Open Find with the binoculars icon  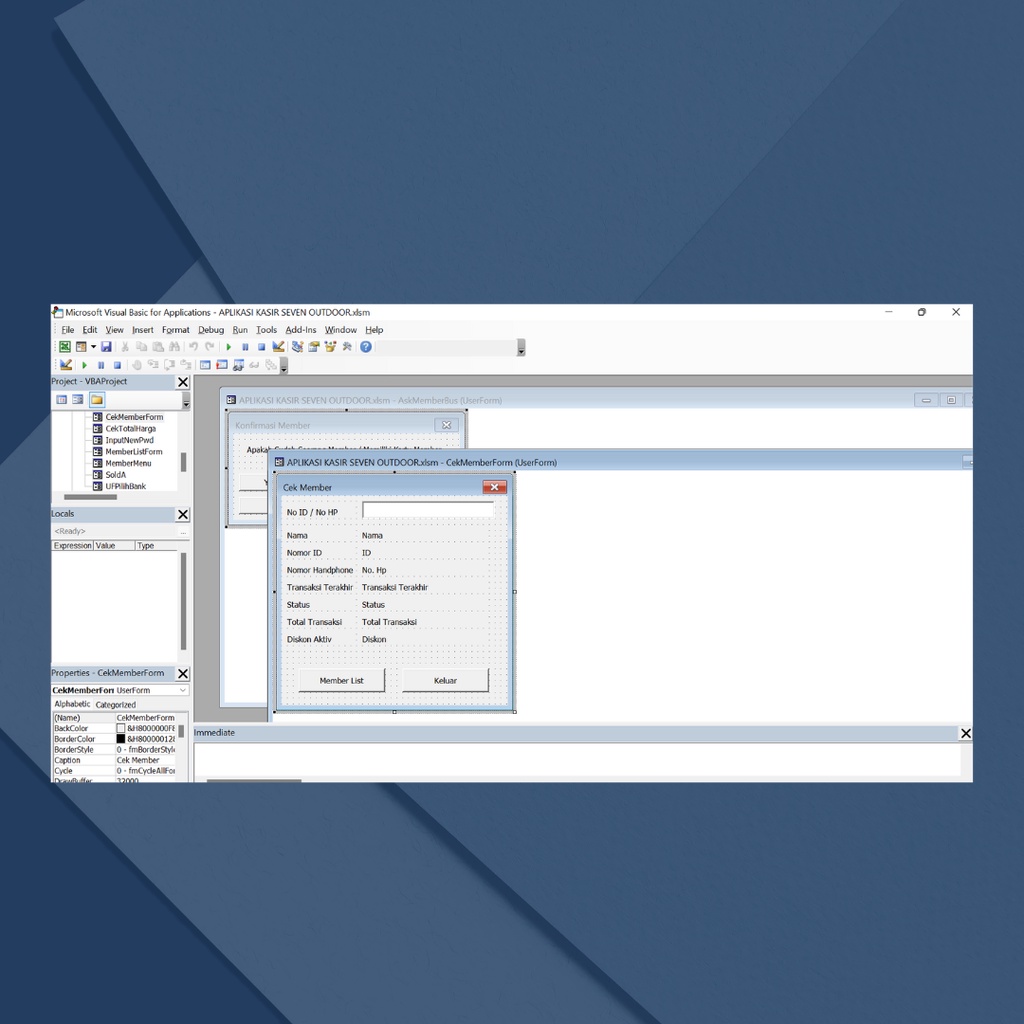tap(174, 347)
